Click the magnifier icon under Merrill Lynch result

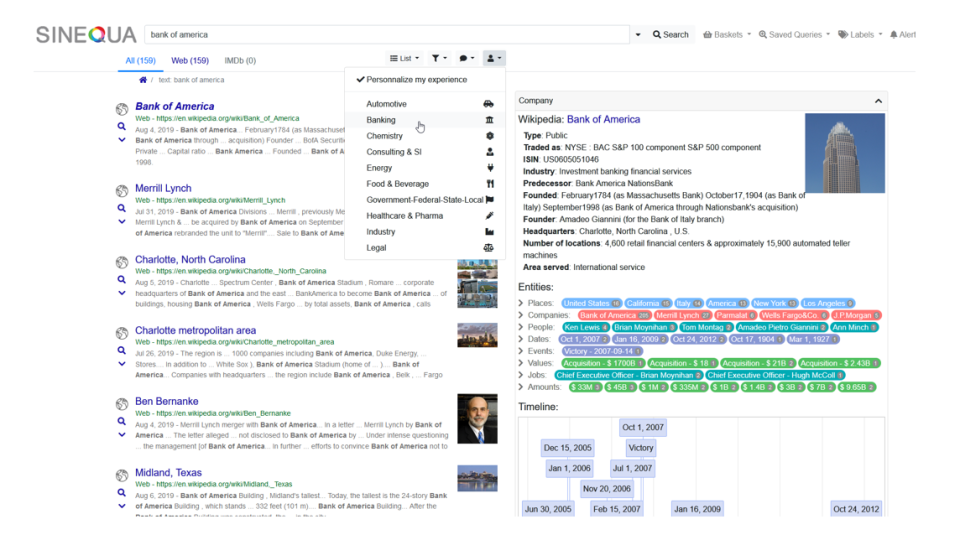tap(121, 208)
